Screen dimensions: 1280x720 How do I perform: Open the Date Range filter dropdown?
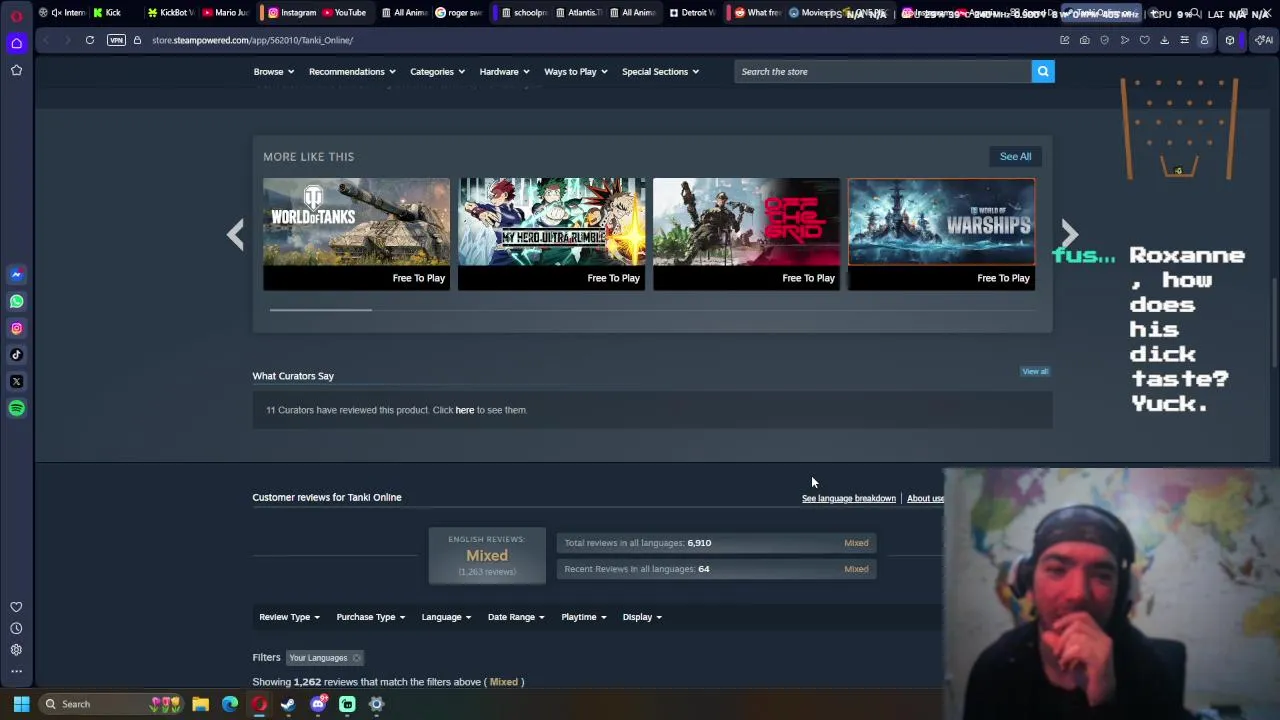click(515, 617)
